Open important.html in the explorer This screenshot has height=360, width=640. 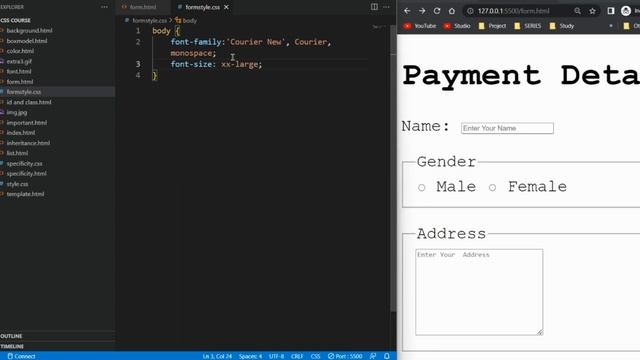[x=27, y=122]
